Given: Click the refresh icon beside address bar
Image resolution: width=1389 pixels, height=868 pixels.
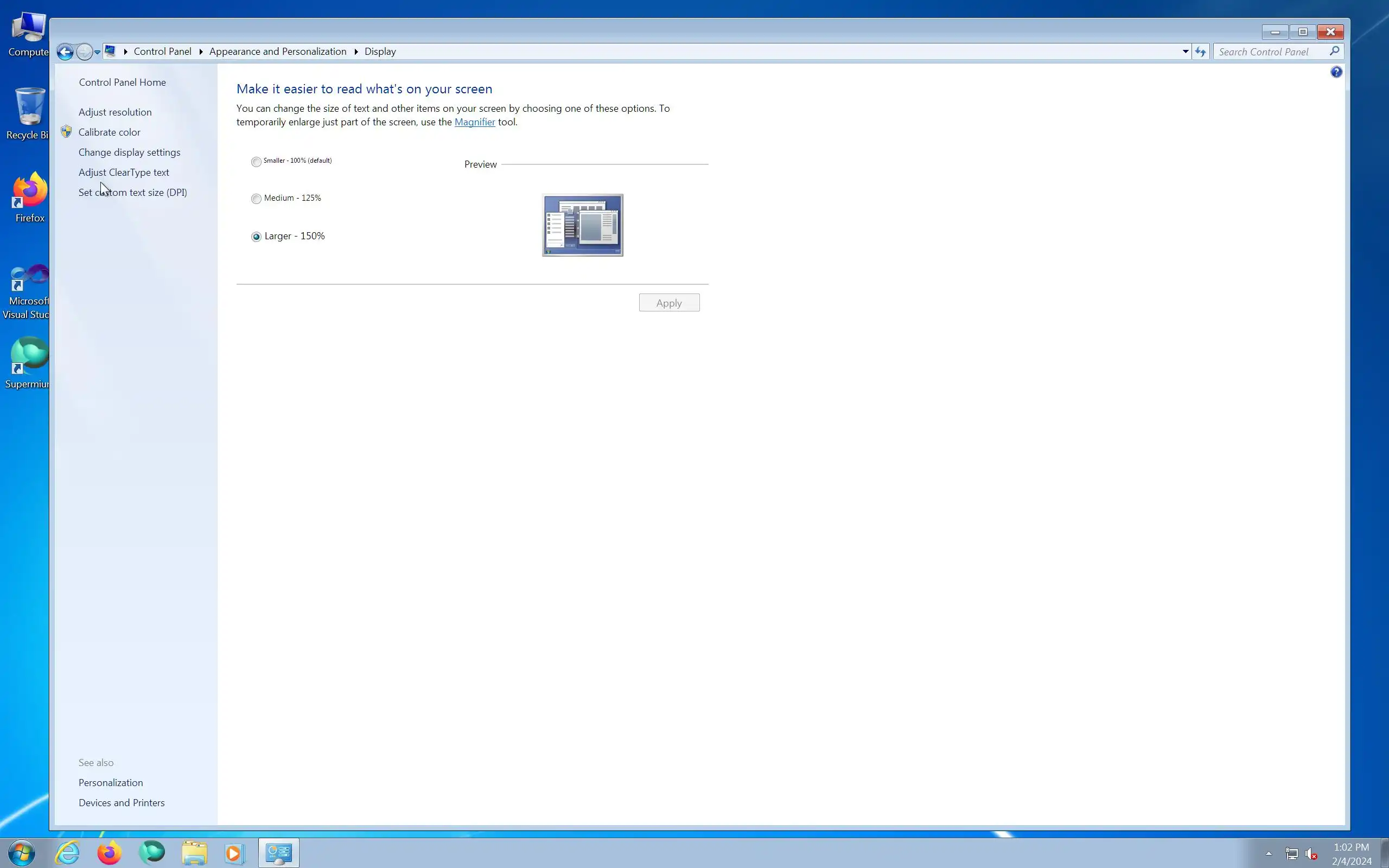Looking at the screenshot, I should click(1200, 52).
